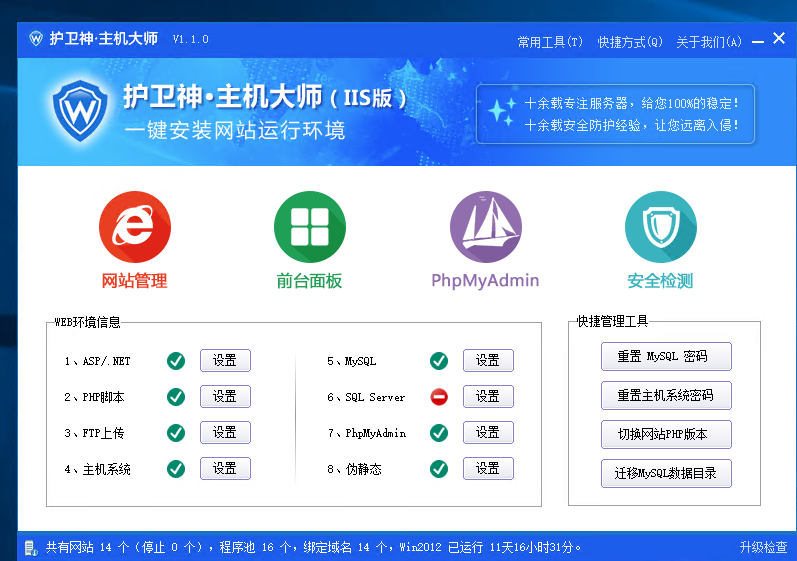Image resolution: width=797 pixels, height=561 pixels.
Task: Launch the PhpMyAdmin sailboat icon
Action: (x=485, y=227)
